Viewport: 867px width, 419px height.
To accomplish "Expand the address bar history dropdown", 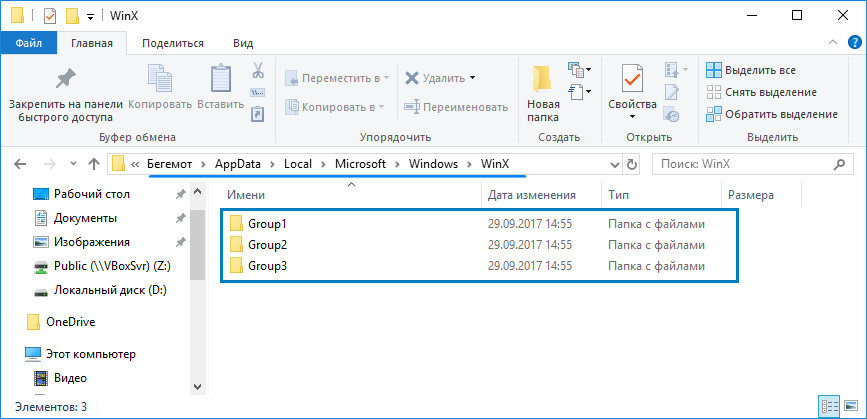I will [614, 164].
